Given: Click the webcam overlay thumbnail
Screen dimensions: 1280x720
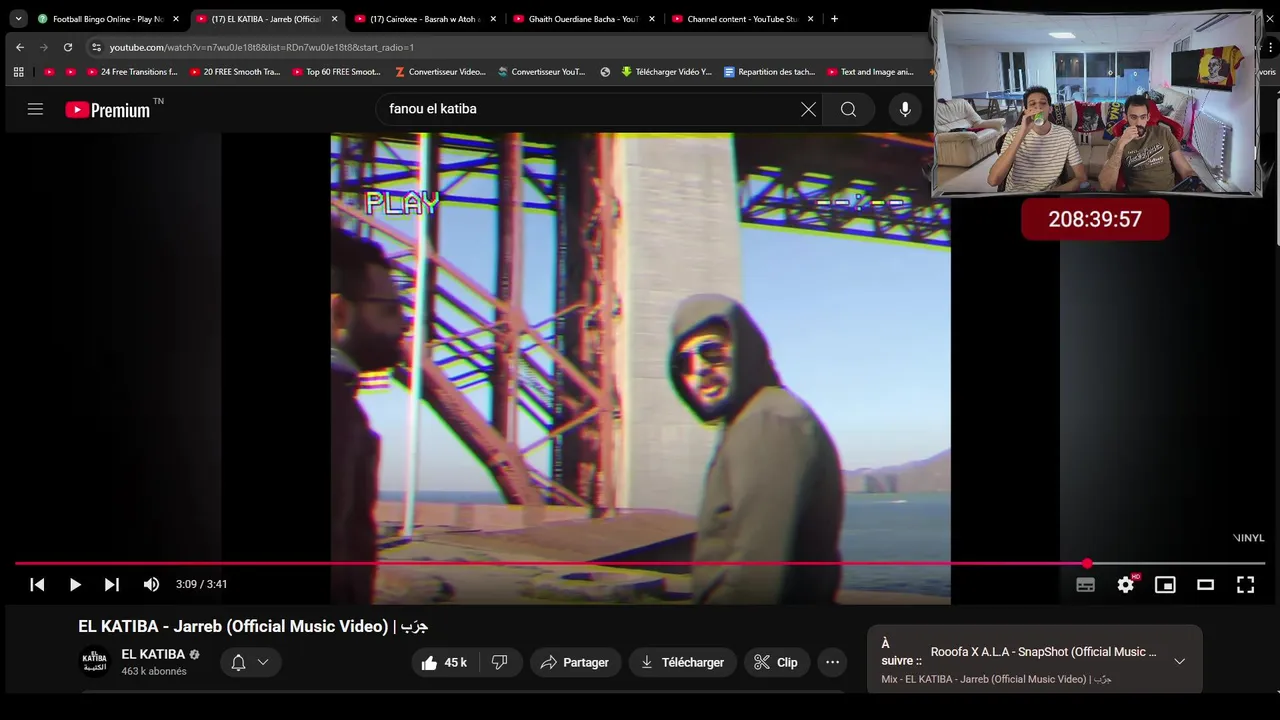Looking at the screenshot, I should [1096, 103].
